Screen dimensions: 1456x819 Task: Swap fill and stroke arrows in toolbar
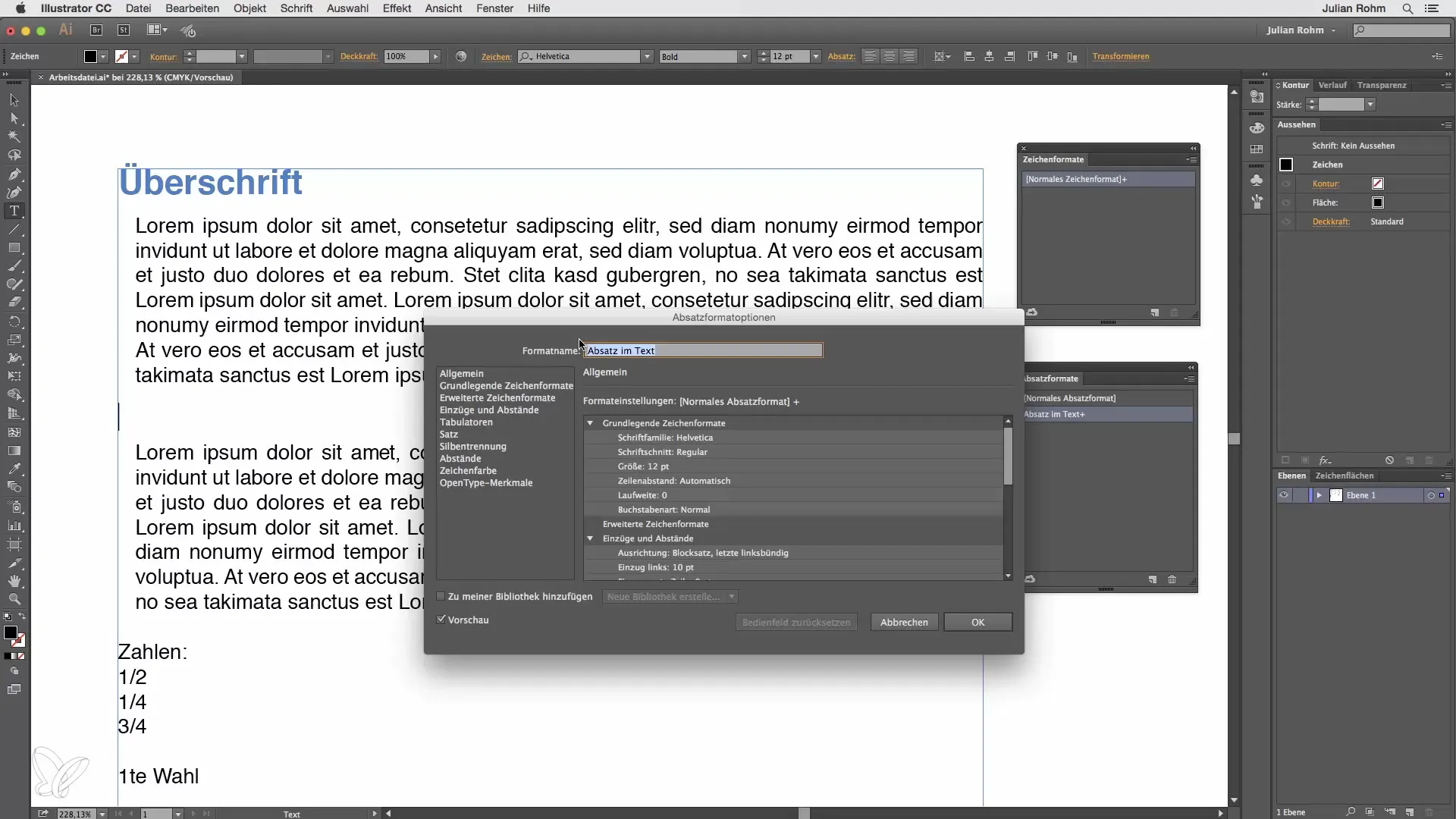tap(22, 617)
